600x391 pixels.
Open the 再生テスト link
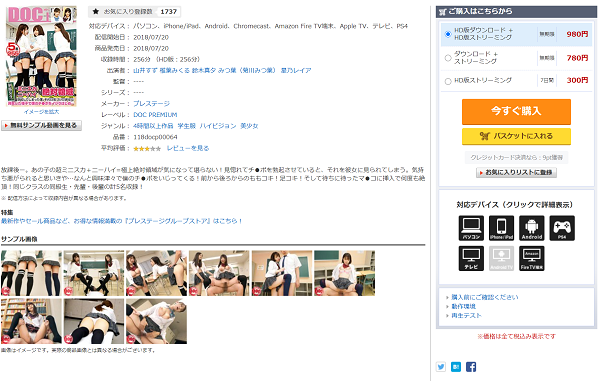[466, 315]
